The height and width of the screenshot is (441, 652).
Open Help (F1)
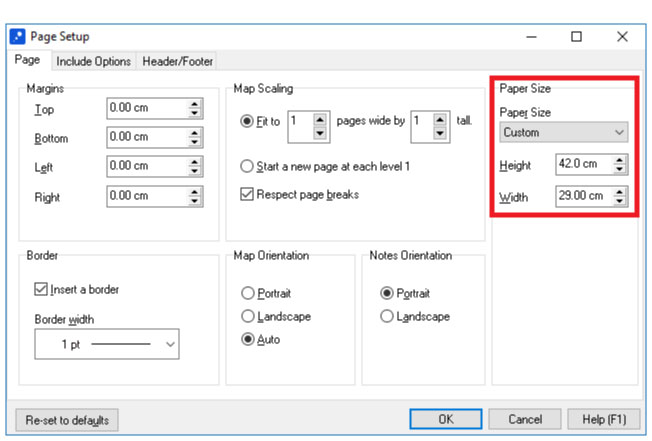(604, 419)
